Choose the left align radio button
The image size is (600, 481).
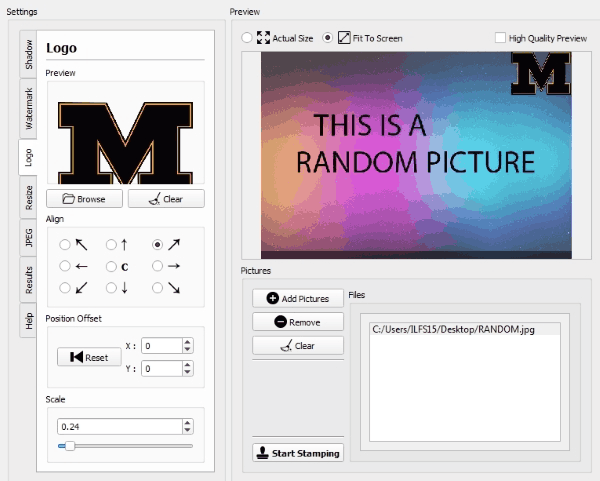(65, 266)
